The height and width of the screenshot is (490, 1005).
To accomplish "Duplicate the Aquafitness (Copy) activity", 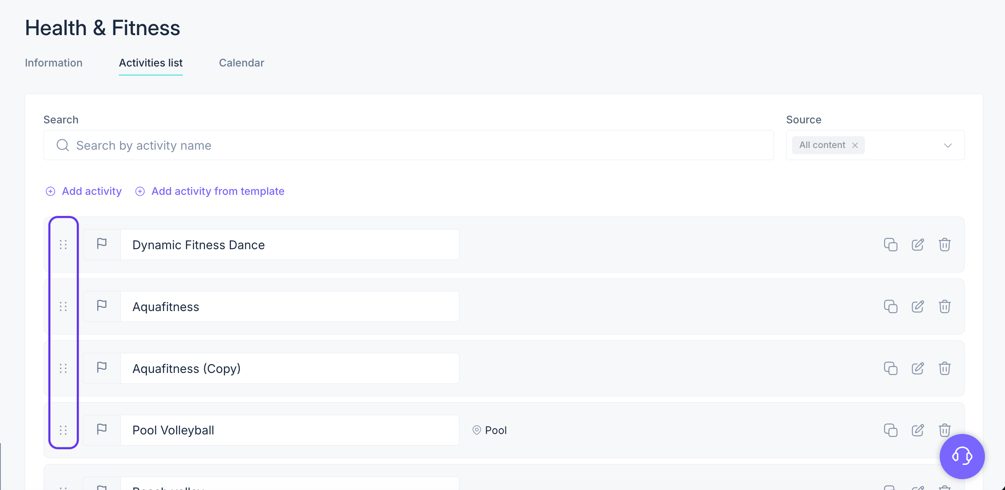I will pos(890,368).
